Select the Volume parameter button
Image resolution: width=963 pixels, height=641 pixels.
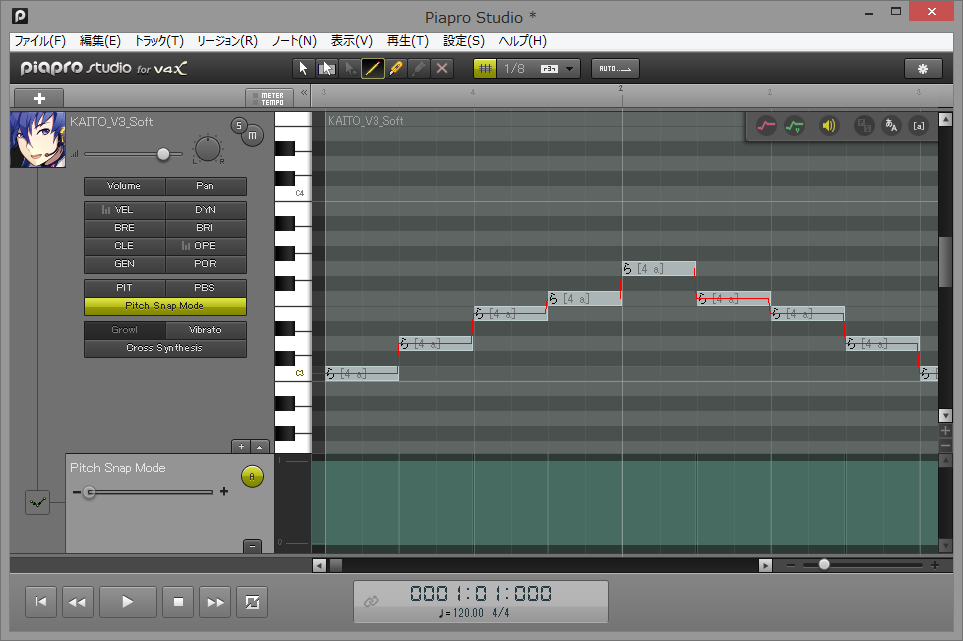[x=125, y=186]
